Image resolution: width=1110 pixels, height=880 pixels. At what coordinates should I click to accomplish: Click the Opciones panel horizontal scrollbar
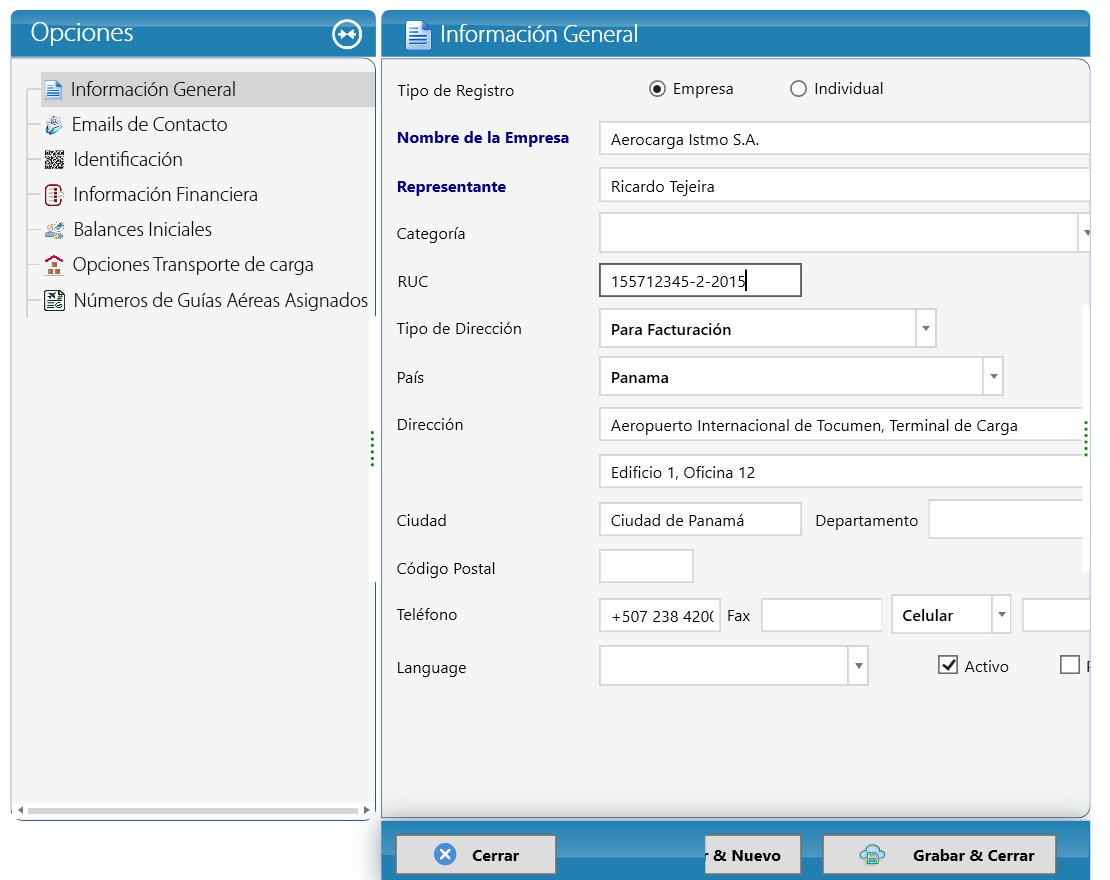pyautogui.click(x=193, y=810)
